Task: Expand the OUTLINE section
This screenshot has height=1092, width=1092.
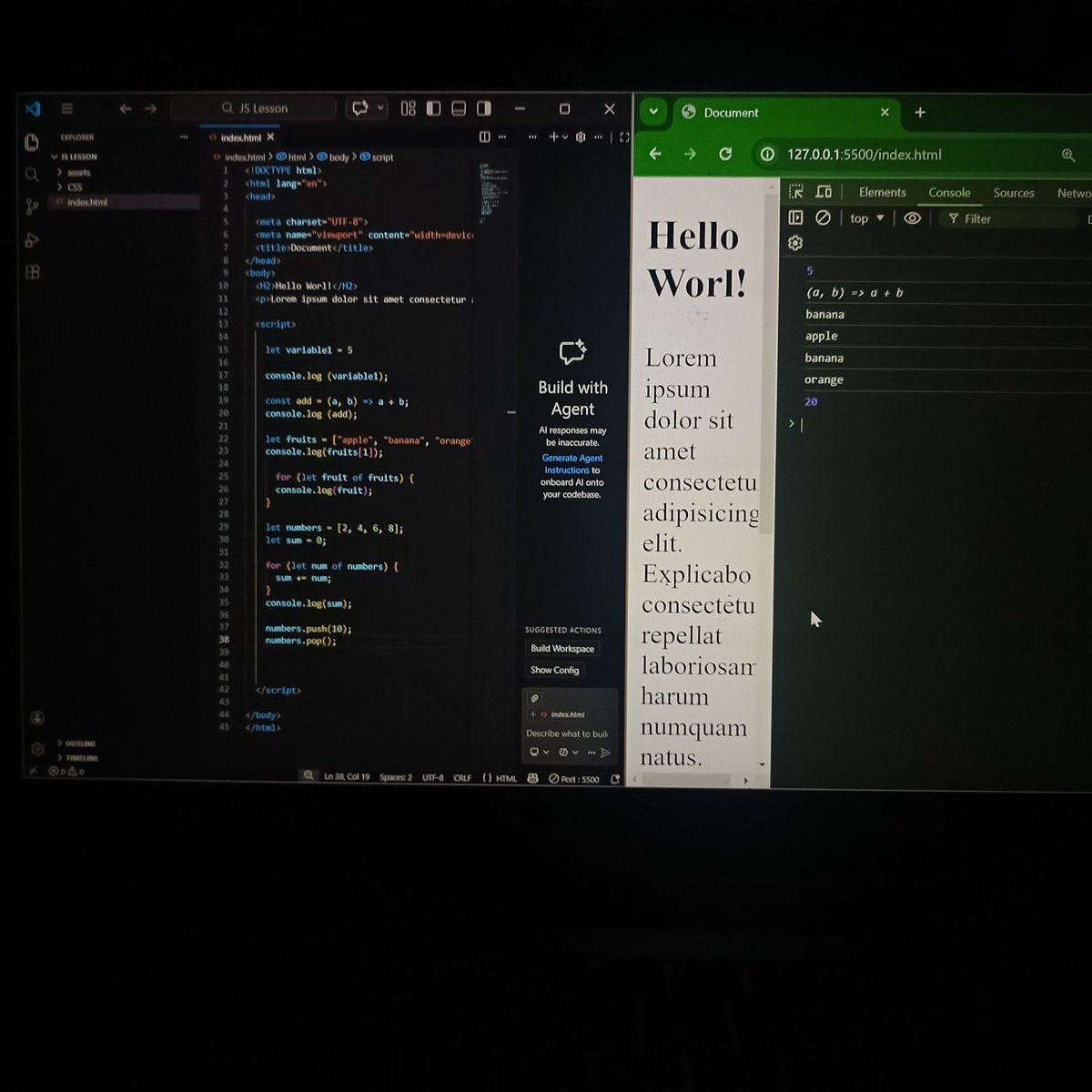Action: click(x=76, y=743)
